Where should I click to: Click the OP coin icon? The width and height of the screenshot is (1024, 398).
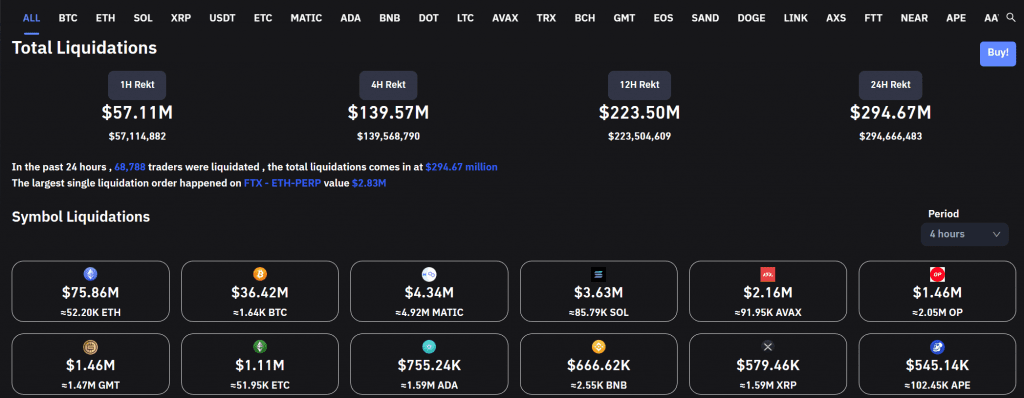[937, 274]
